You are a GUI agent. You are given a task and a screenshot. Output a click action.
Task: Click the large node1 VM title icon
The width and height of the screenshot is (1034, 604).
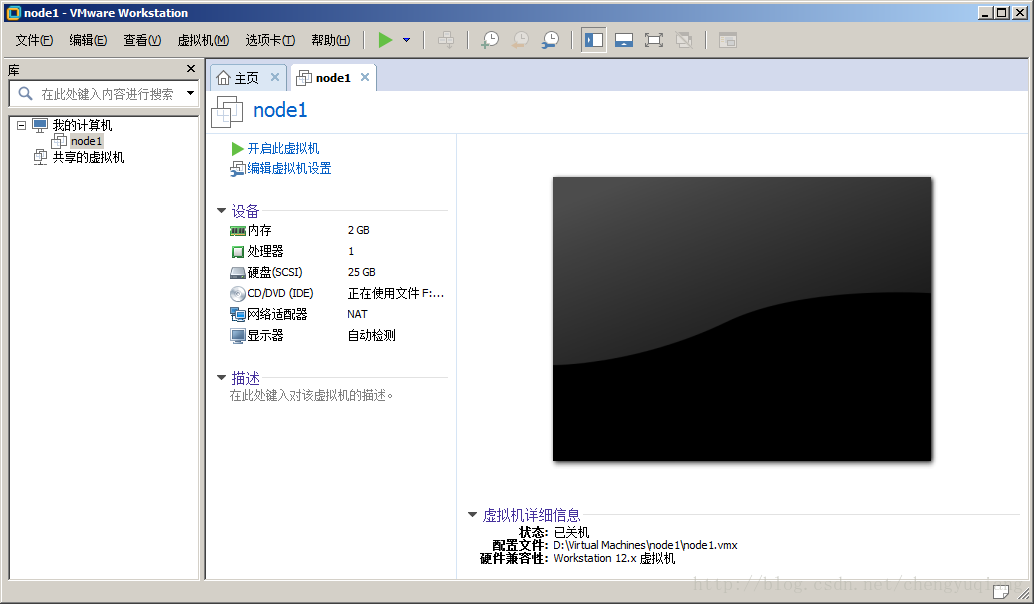pos(227,112)
